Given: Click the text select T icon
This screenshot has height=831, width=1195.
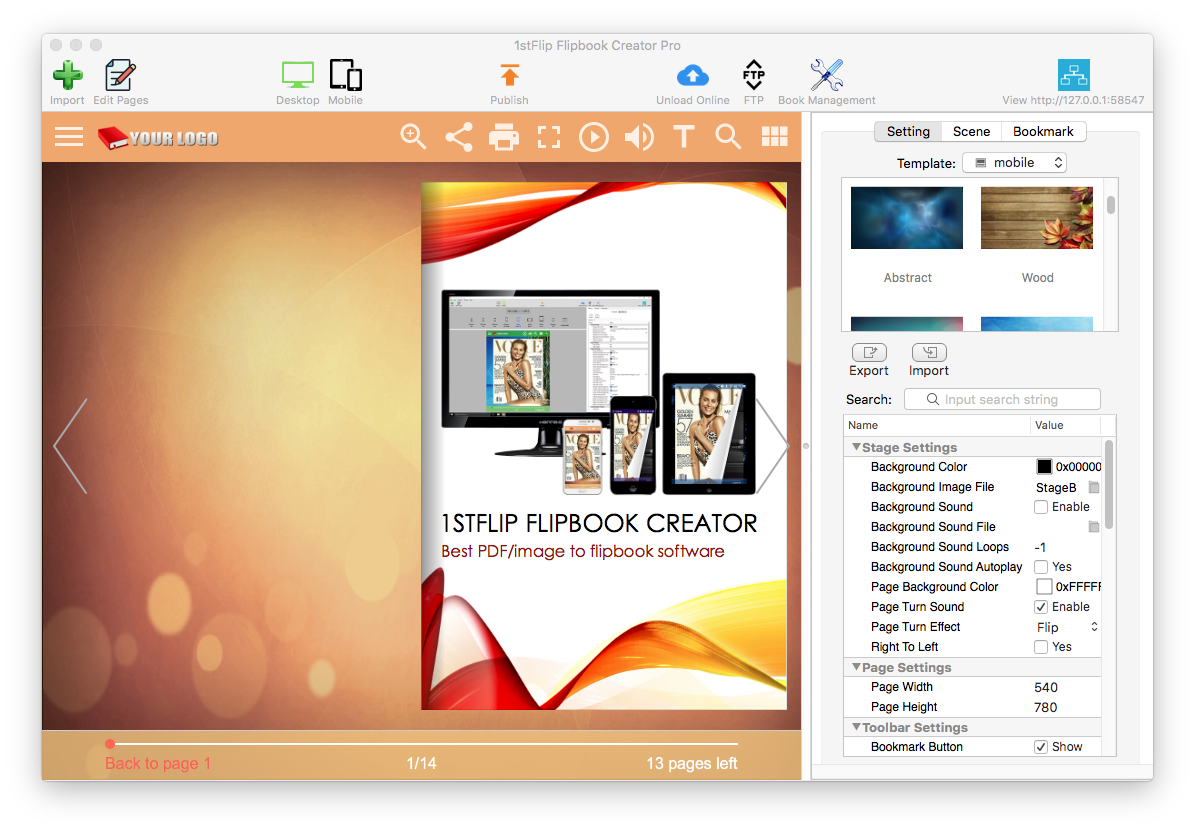Looking at the screenshot, I should [684, 137].
